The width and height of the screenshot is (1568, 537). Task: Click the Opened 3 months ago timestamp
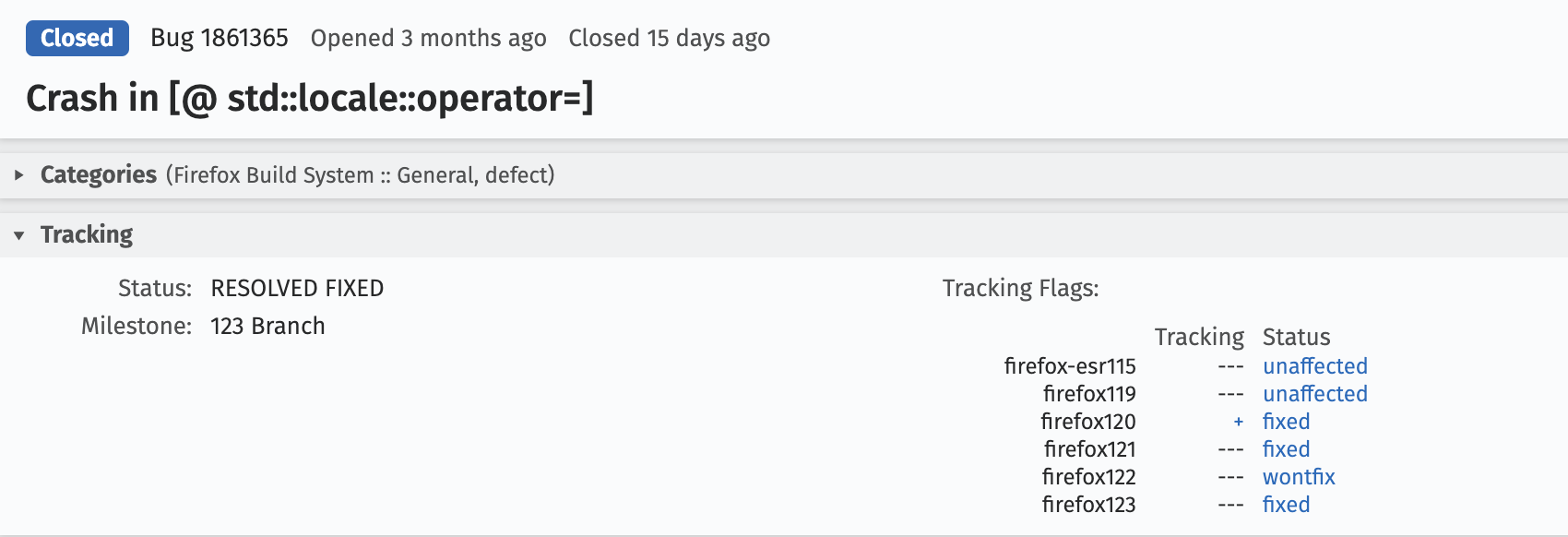[428, 38]
